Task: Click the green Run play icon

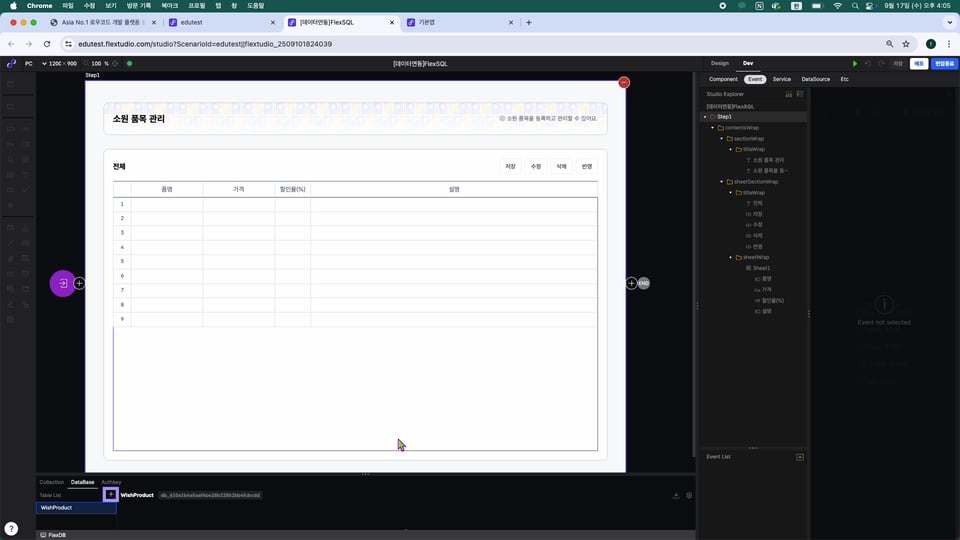Action: tap(855, 64)
